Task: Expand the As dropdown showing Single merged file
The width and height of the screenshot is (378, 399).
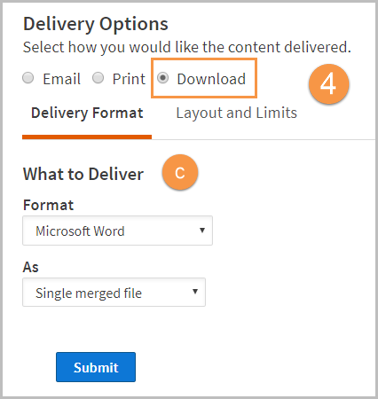Action: pyautogui.click(x=114, y=292)
